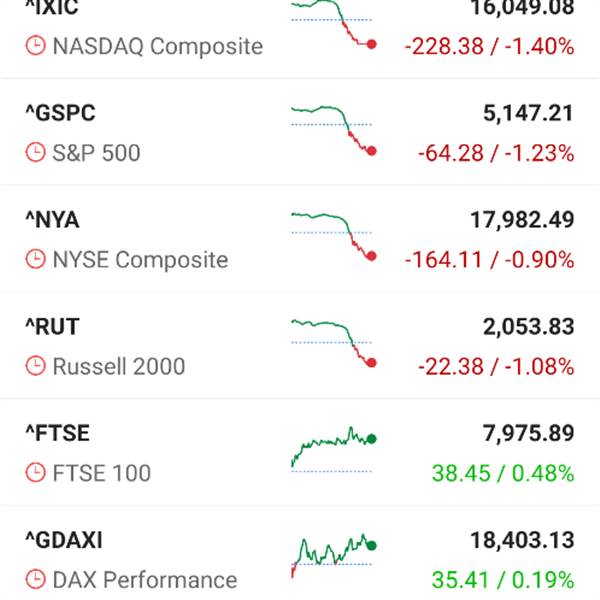The height and width of the screenshot is (600, 600).
Task: Open the ^FTSE ticker symbol
Action: [x=57, y=433]
